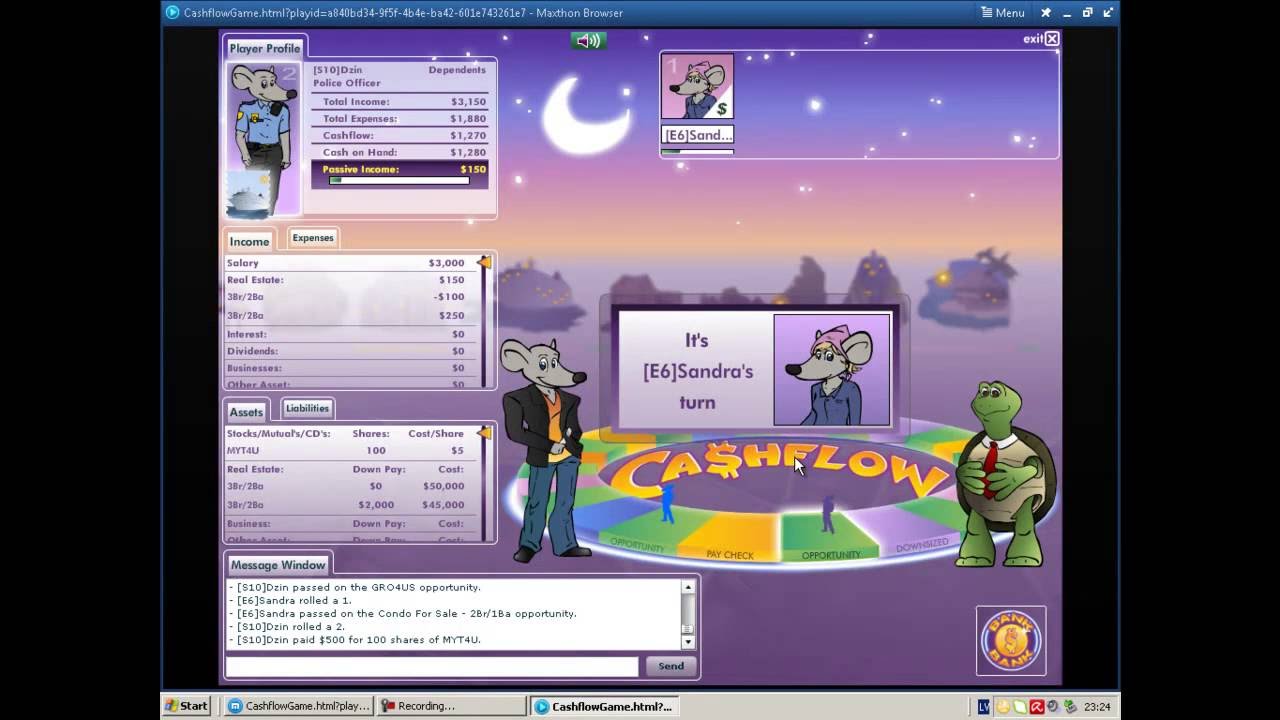
Task: Switch to the Income tab
Action: pyautogui.click(x=249, y=241)
